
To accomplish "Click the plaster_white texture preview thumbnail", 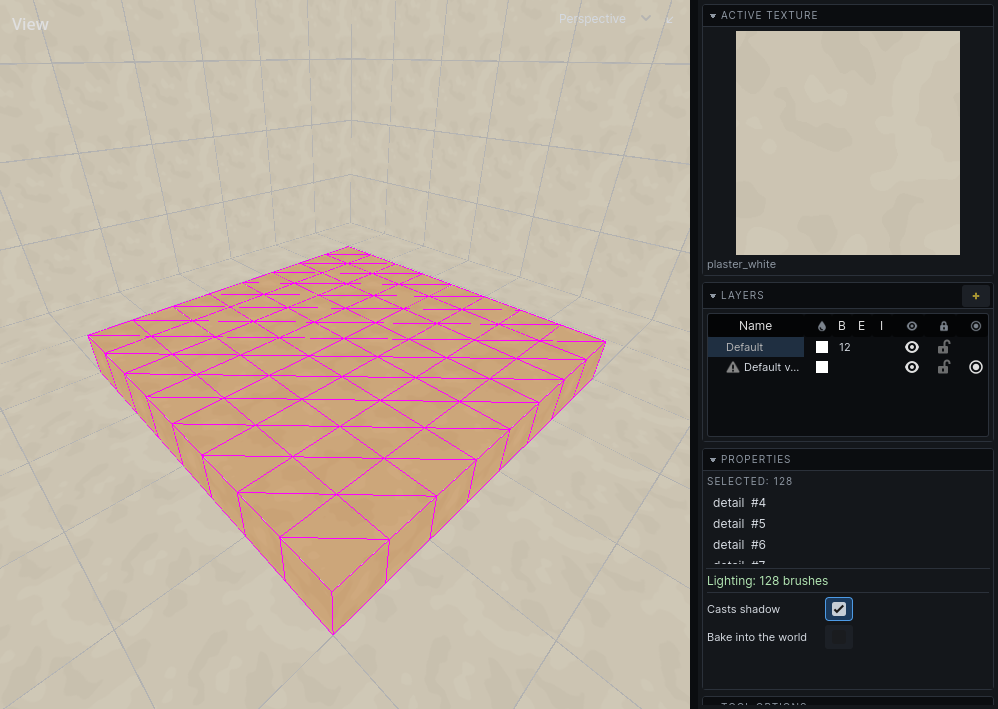I will tap(848, 143).
